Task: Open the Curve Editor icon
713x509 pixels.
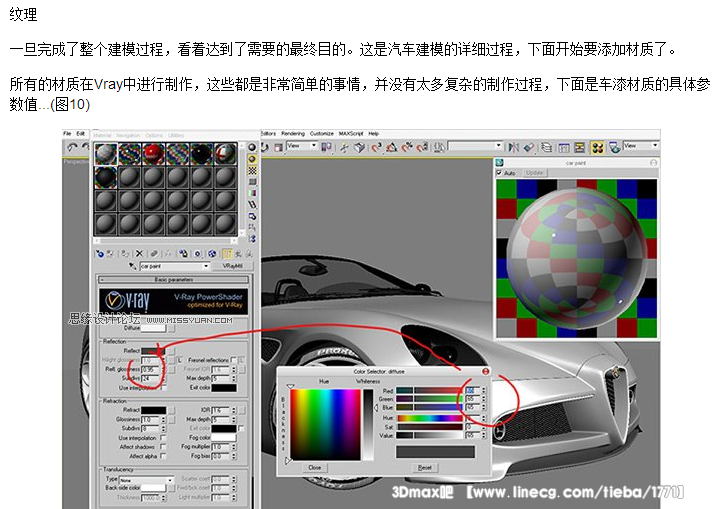Action: point(564,147)
